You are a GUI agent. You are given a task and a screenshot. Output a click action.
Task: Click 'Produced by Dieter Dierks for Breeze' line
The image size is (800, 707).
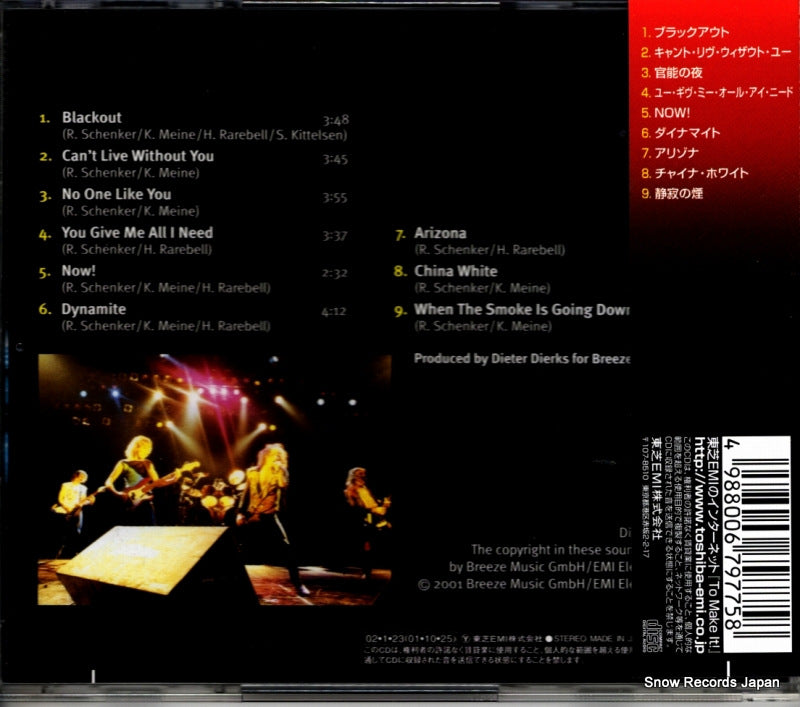pos(522,359)
